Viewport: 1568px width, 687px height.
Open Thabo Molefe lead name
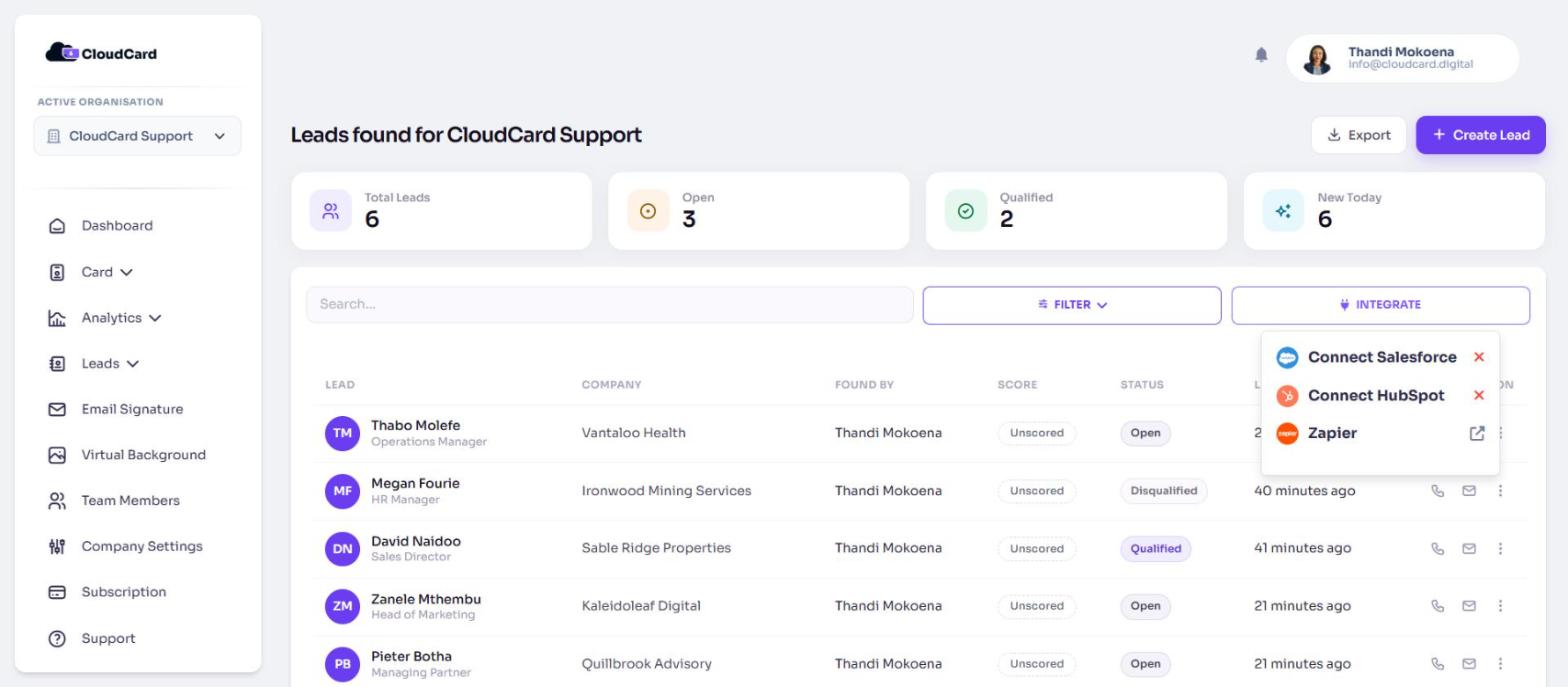pyautogui.click(x=415, y=425)
